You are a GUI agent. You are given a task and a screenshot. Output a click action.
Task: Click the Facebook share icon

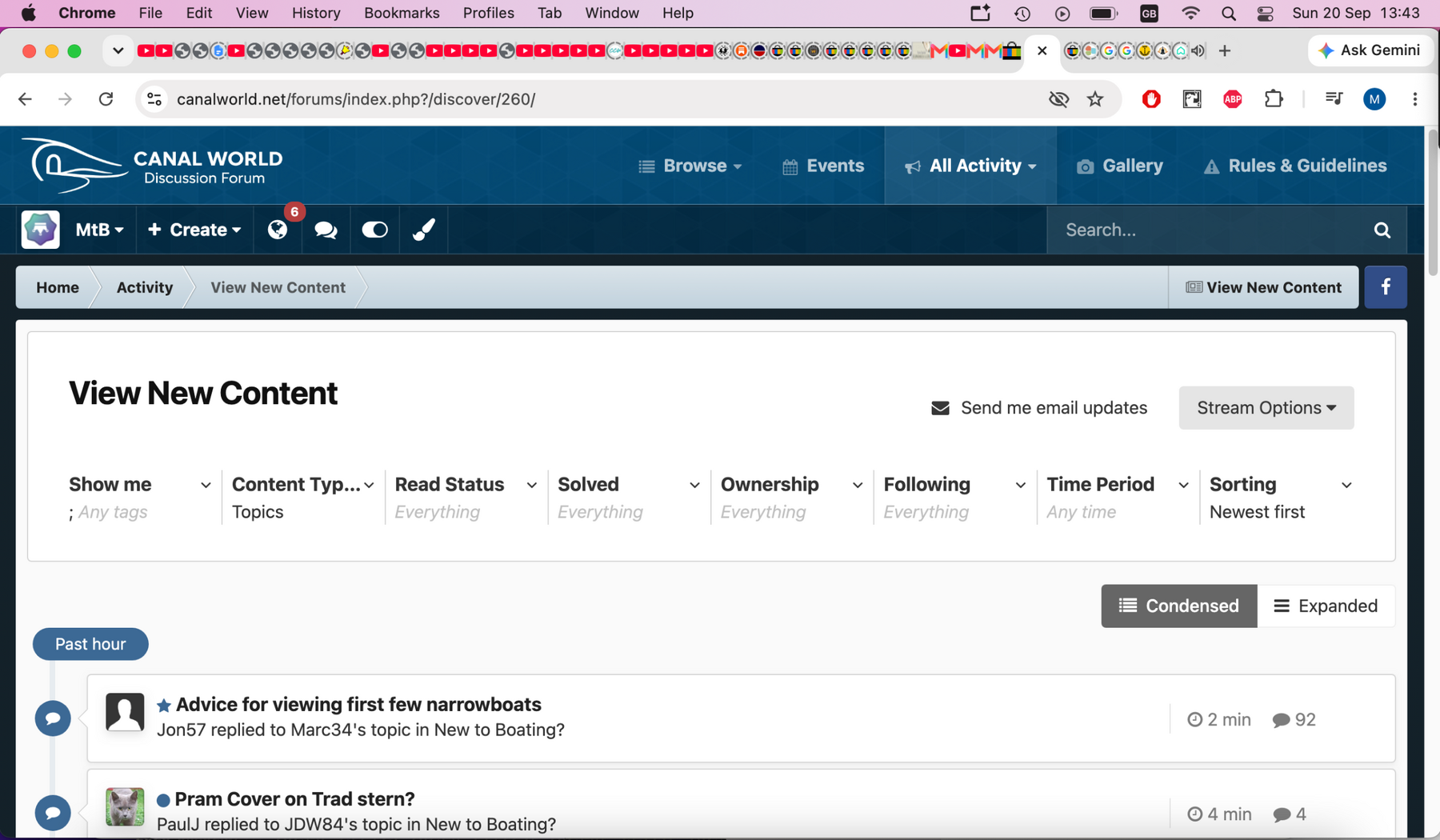click(1386, 287)
